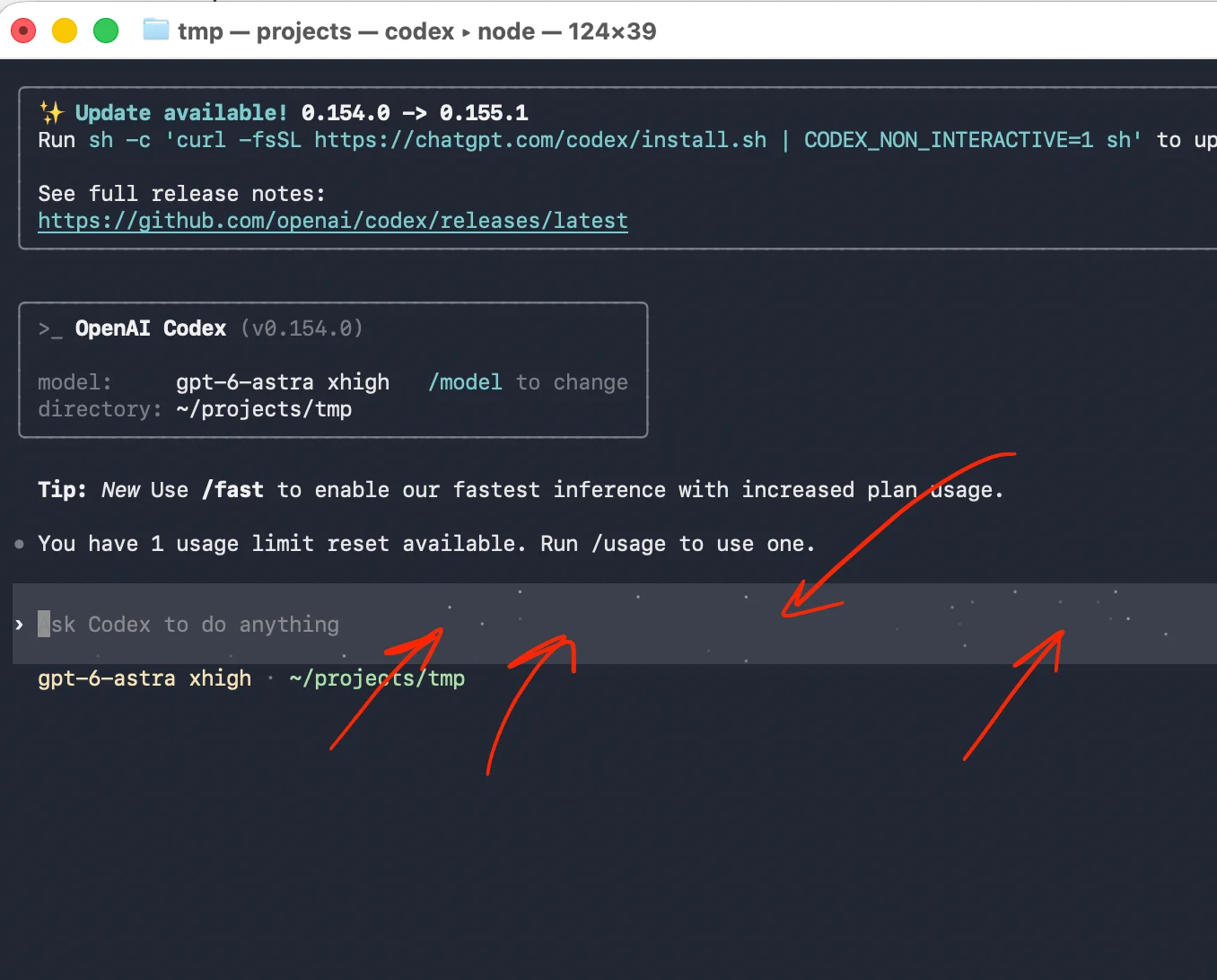Click the Tip: label
The height and width of the screenshot is (980, 1217).
(62, 490)
